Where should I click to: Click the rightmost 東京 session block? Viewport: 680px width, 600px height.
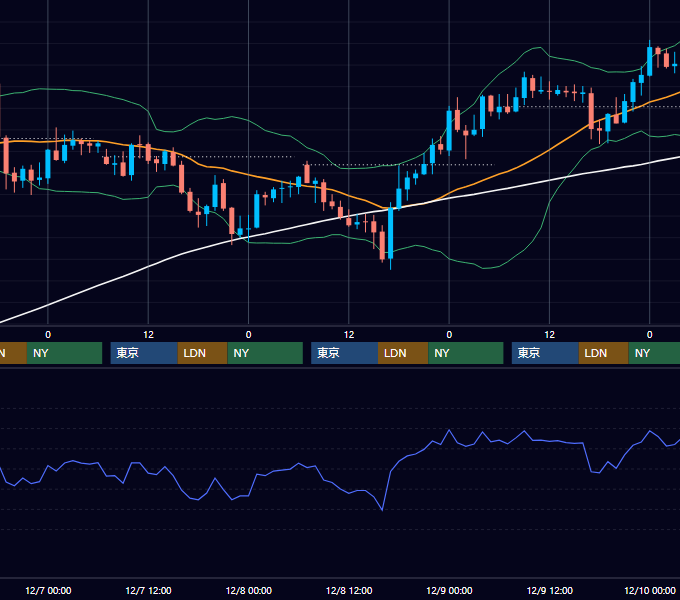pyautogui.click(x=545, y=353)
